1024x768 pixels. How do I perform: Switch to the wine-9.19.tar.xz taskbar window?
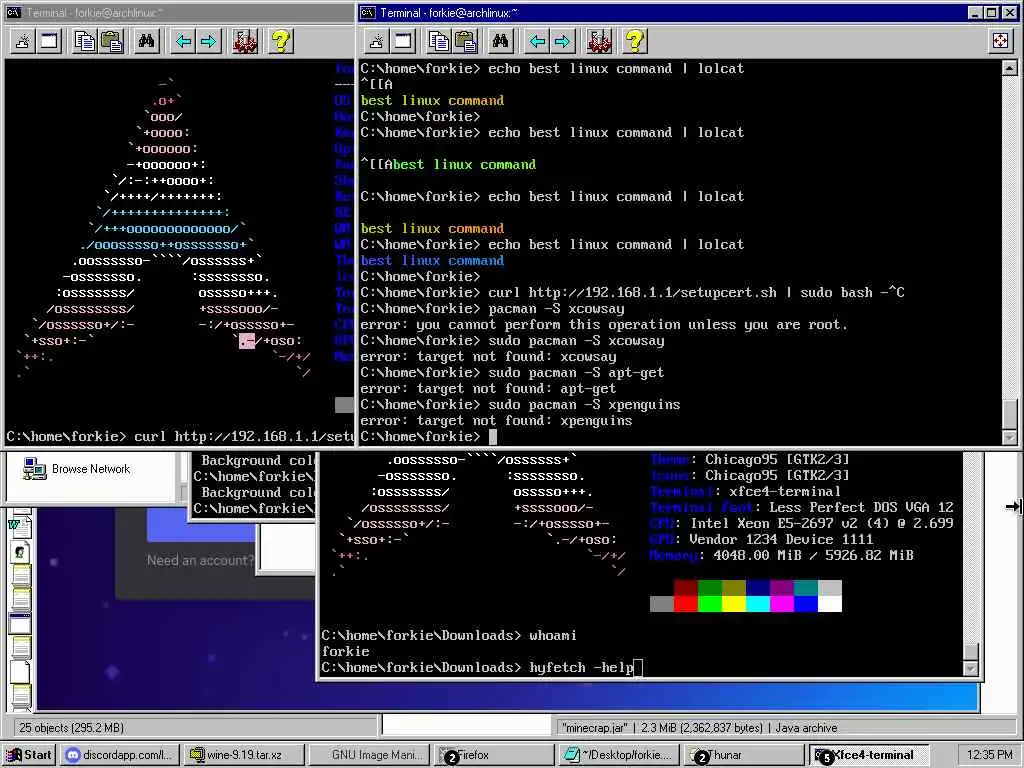[243, 755]
